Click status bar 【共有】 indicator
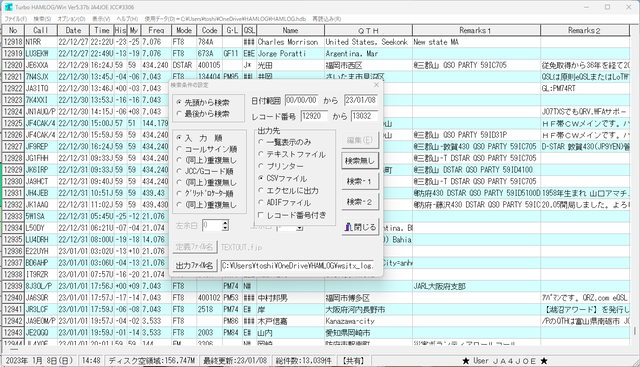This screenshot has height=367, width=640. pos(353,361)
